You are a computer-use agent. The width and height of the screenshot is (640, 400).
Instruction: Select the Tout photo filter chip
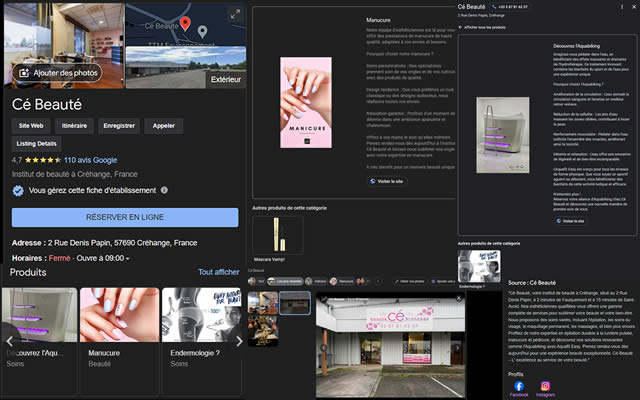(x=256, y=281)
